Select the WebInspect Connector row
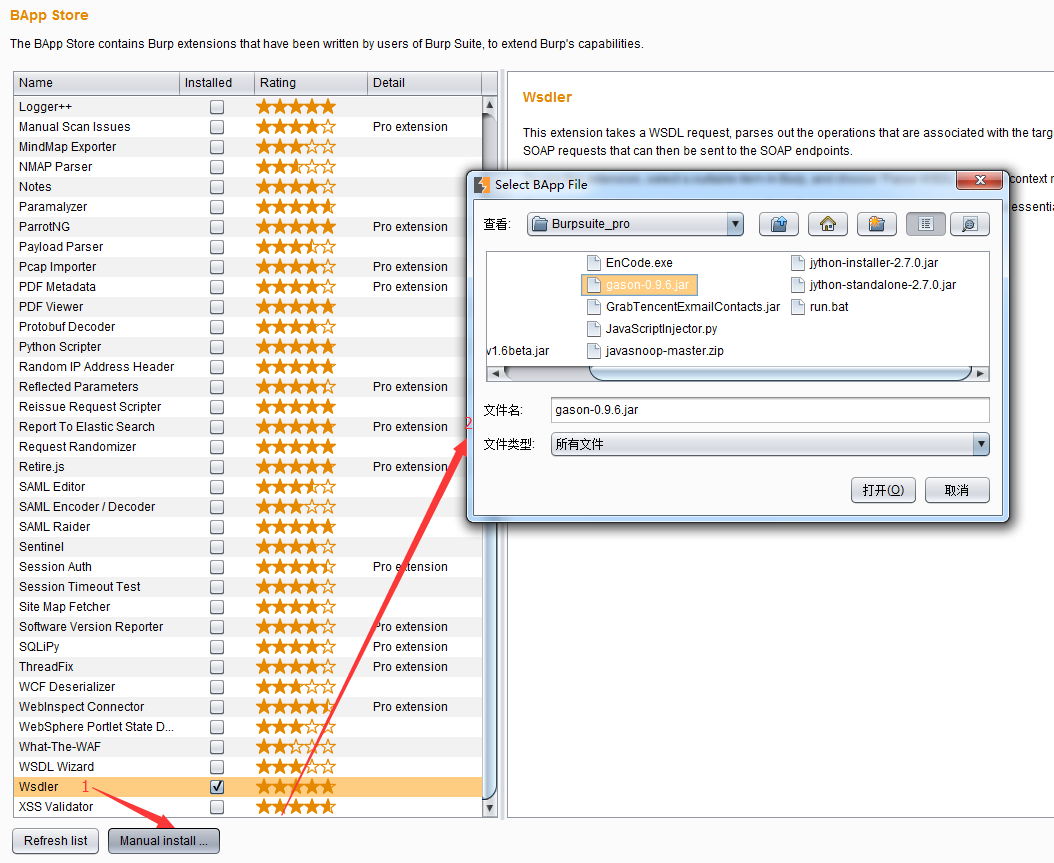The width and height of the screenshot is (1054, 863). [x=247, y=707]
